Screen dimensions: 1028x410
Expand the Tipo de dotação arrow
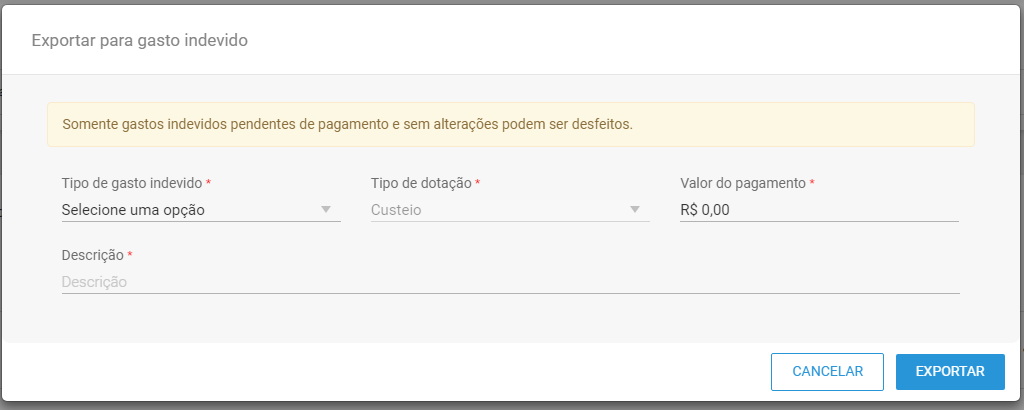pos(635,210)
